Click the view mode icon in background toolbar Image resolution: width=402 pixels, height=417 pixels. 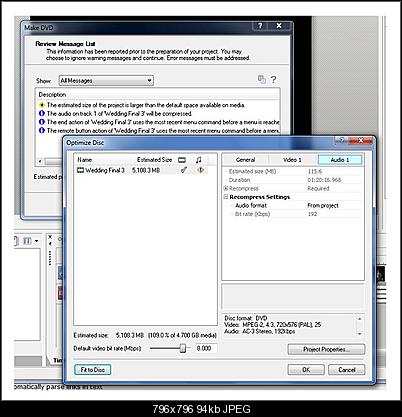(x=27, y=240)
